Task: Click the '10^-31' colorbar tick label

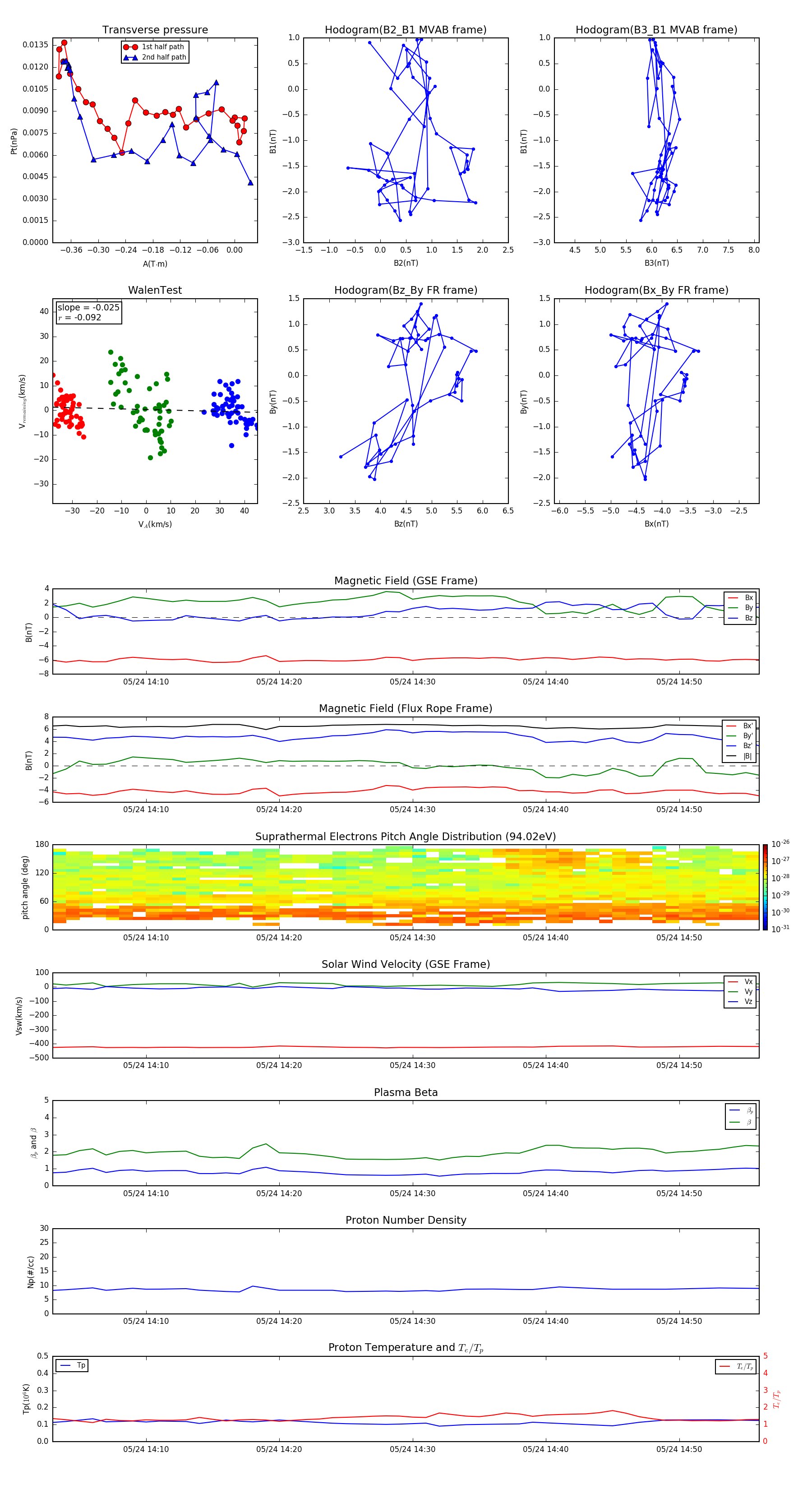Action: (x=780, y=929)
